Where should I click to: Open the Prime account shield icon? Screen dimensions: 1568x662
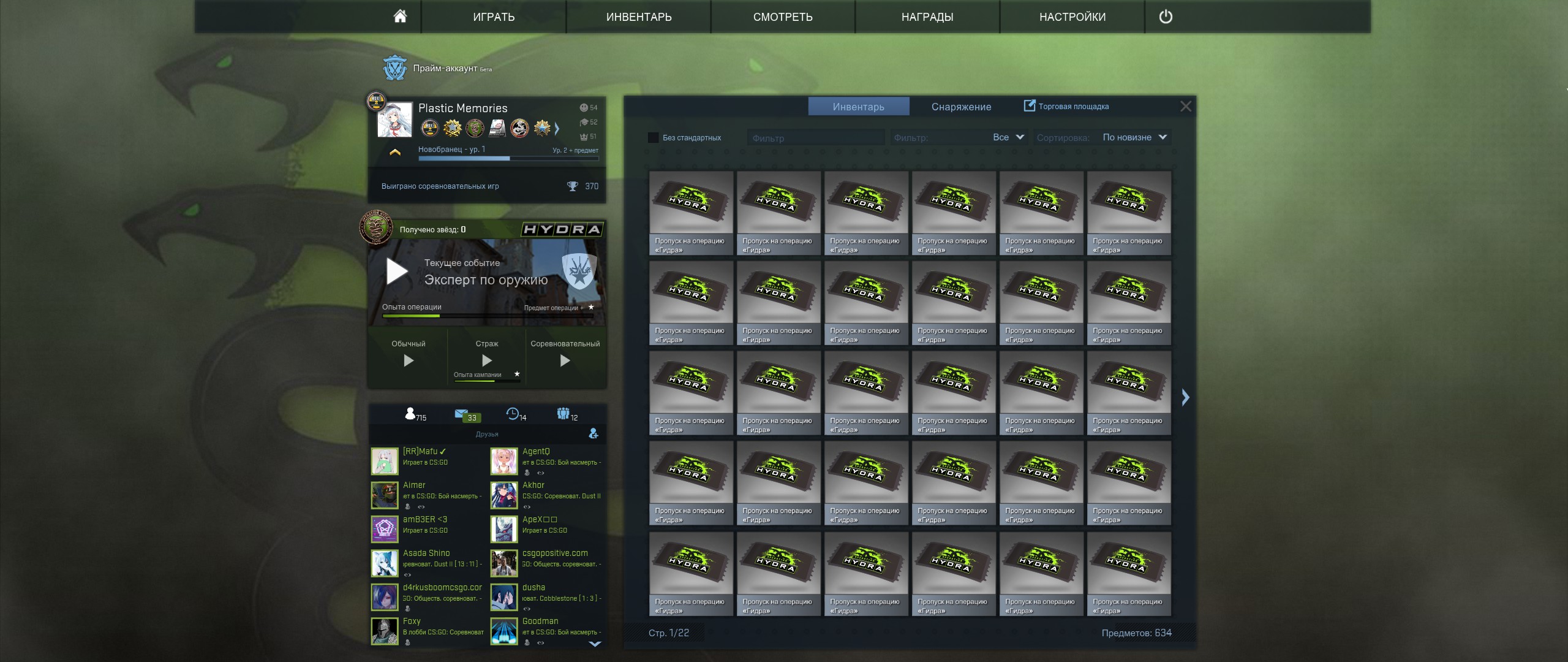(x=395, y=68)
